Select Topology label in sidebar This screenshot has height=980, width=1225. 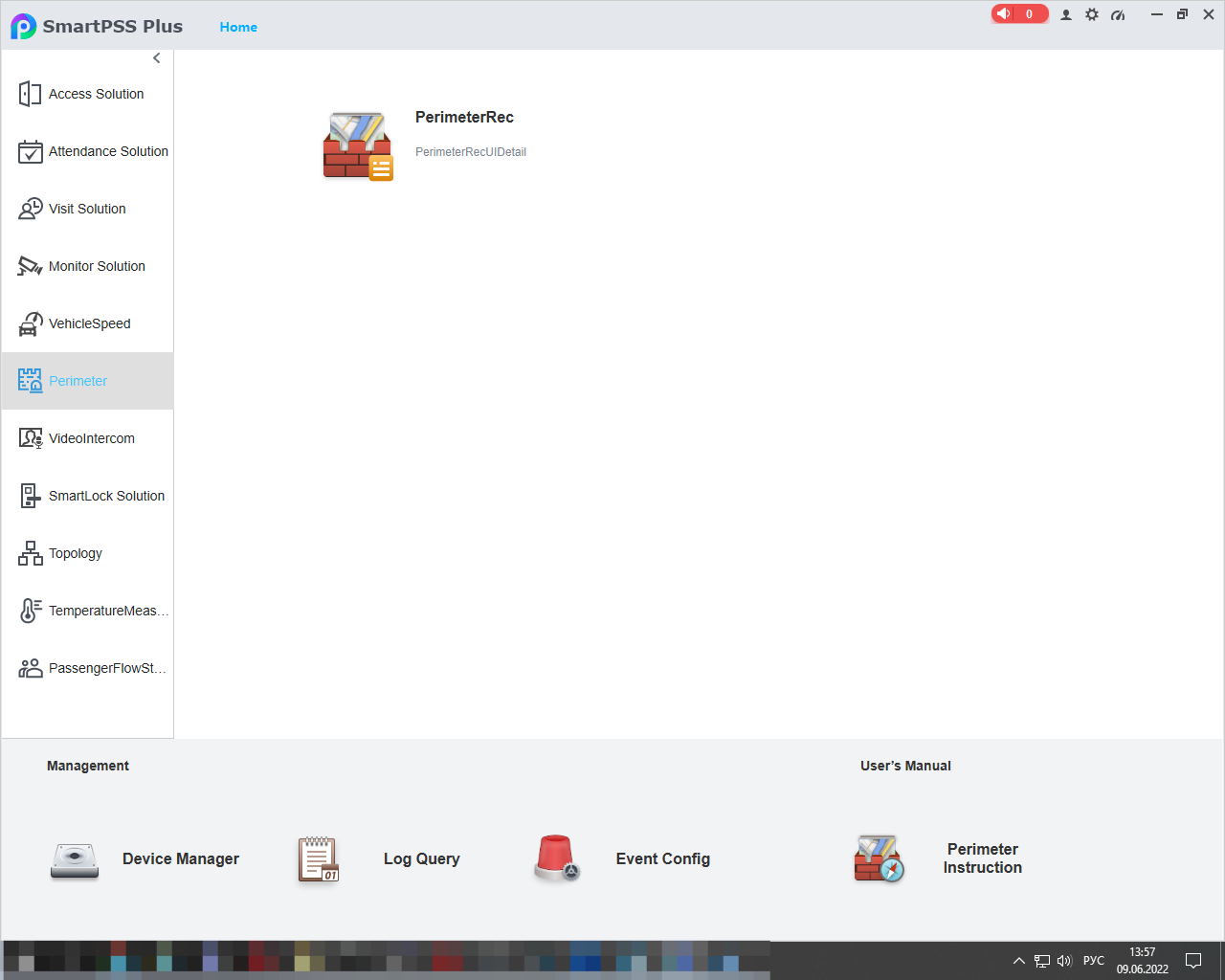[x=76, y=553]
